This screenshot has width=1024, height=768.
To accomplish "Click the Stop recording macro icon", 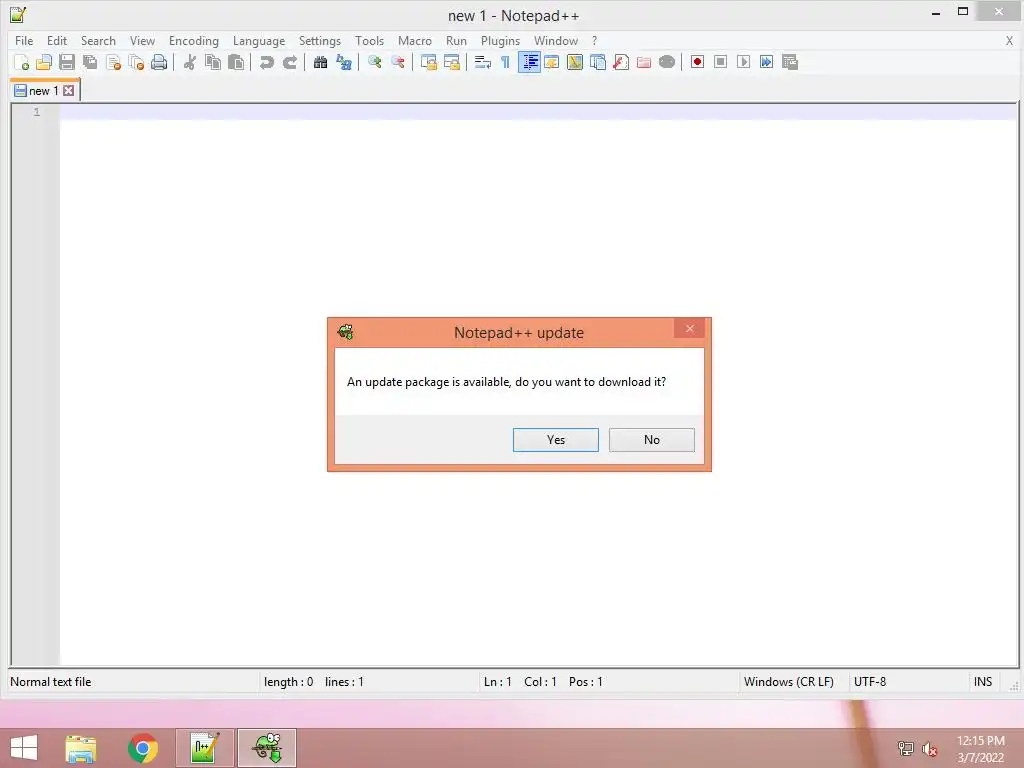I will pyautogui.click(x=720, y=62).
